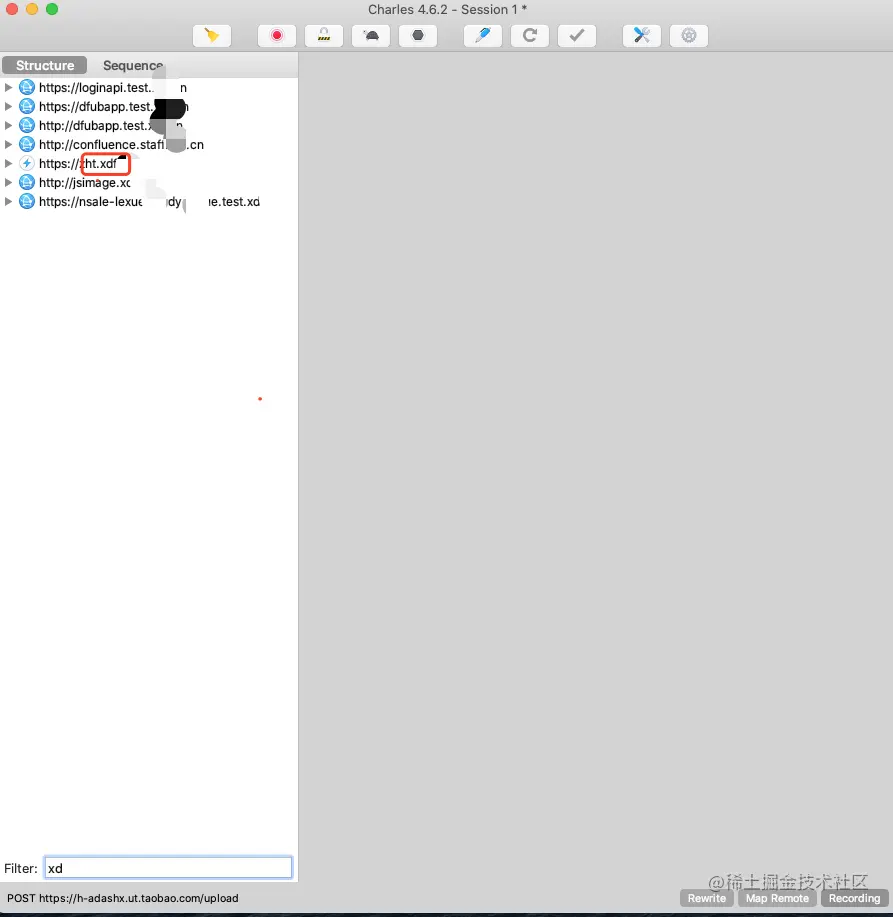The width and height of the screenshot is (893, 917).
Task: Expand the http://dfubapp.test host node
Action: [x=8, y=126]
